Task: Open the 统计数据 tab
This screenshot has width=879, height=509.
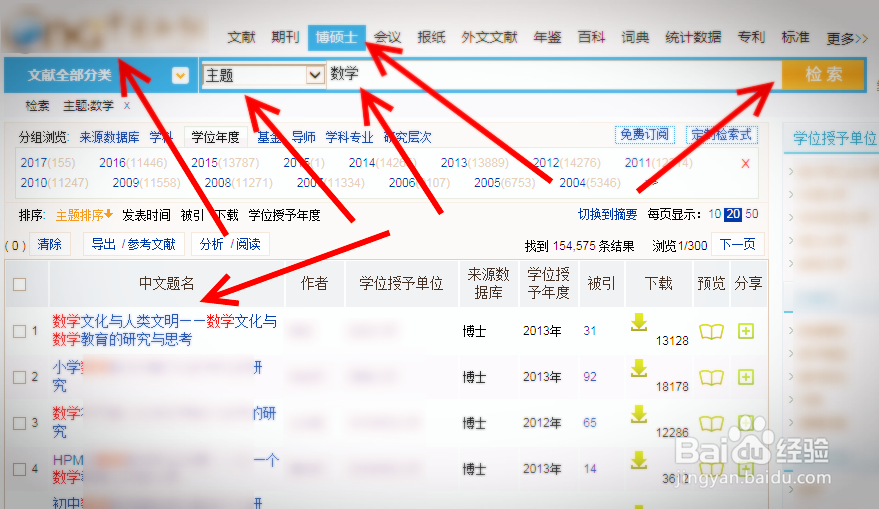Action: (693, 37)
